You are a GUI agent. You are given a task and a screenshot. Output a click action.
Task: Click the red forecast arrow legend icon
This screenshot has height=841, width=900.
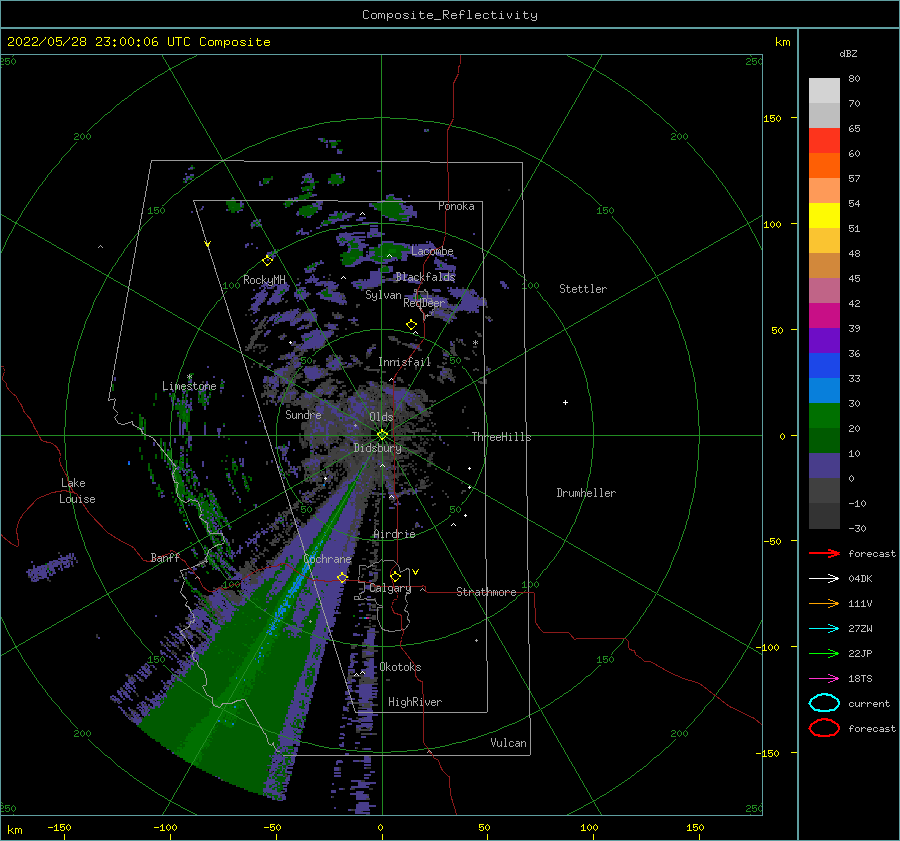click(824, 553)
